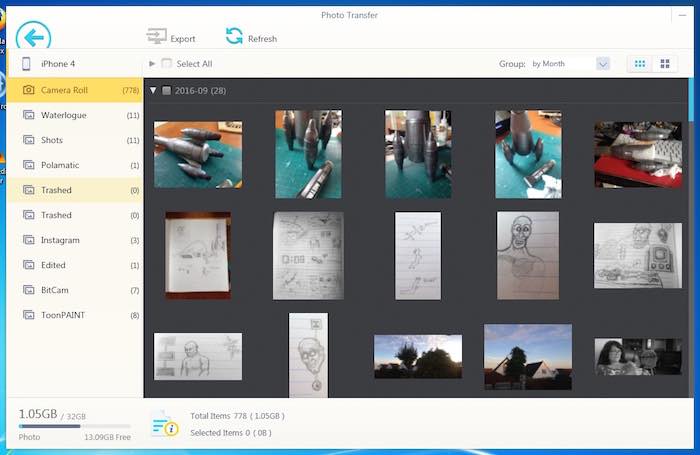Click the Export icon in toolbar
This screenshot has width=700, height=455.
157,37
